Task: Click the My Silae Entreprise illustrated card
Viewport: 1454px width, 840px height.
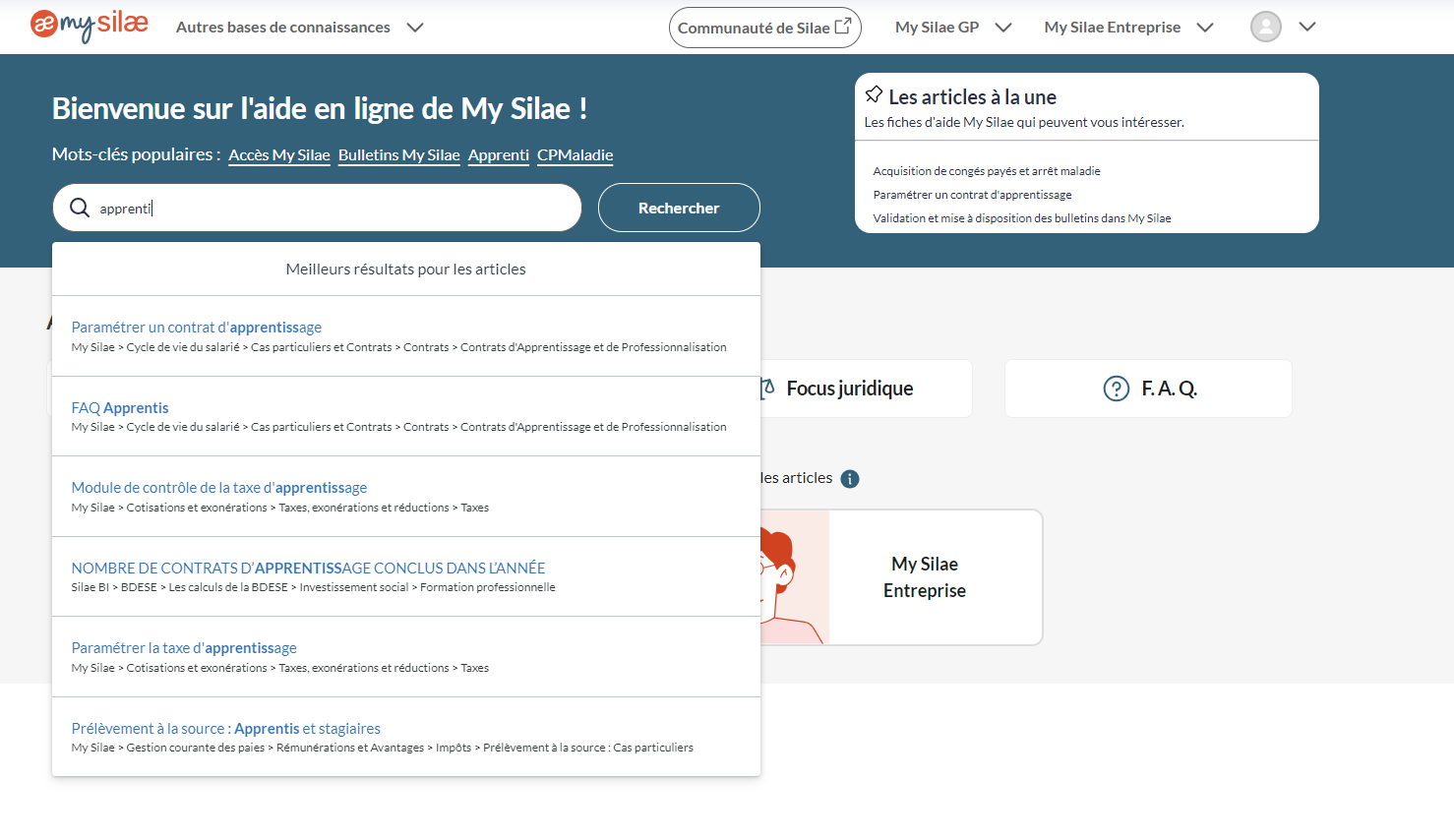Action: [924, 577]
